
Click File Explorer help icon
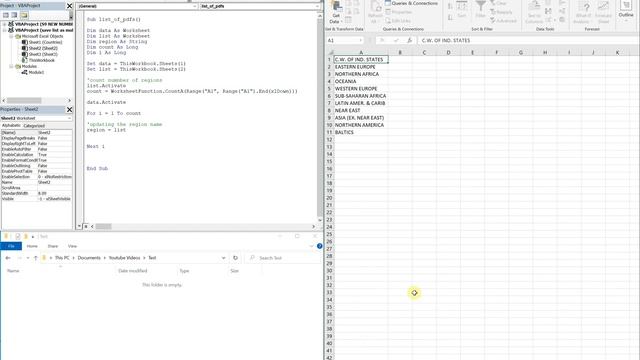point(320,246)
